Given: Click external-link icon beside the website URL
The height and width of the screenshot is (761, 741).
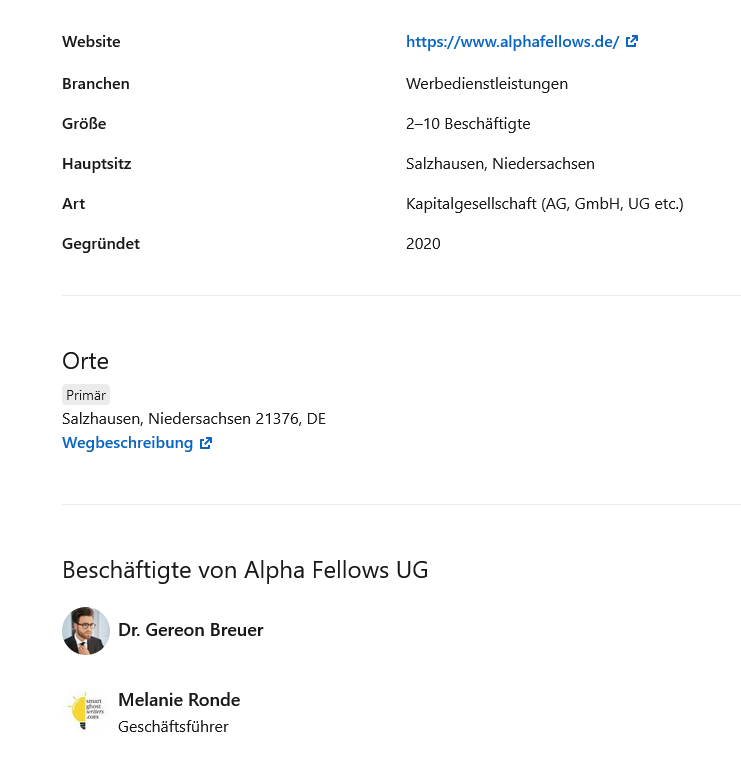Looking at the screenshot, I should click(632, 42).
